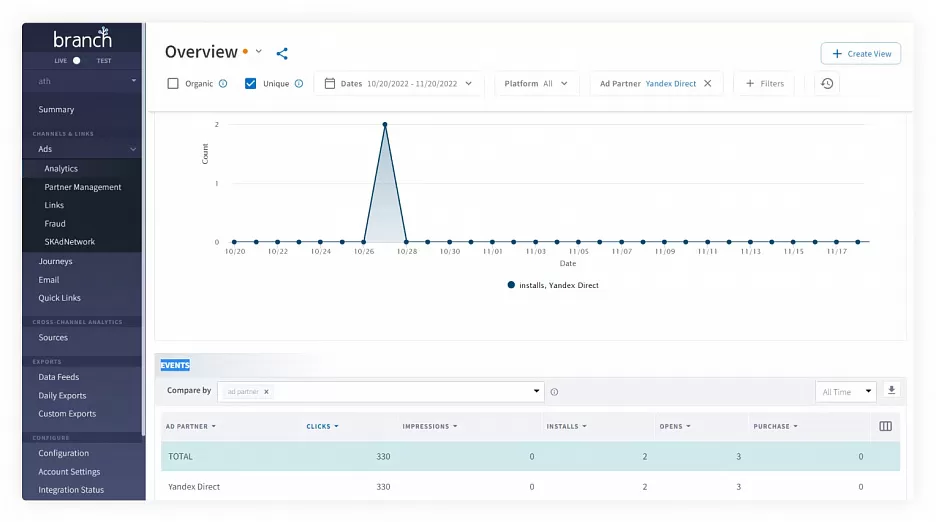Open Partner Management in sidebar
Image resolution: width=936 pixels, height=522 pixels.
[x=83, y=187]
